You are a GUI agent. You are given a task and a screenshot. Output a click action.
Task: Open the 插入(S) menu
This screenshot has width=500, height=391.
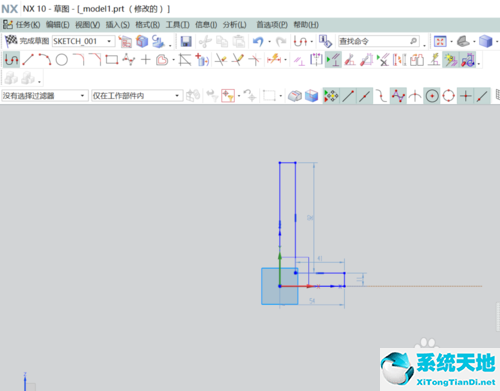point(118,25)
